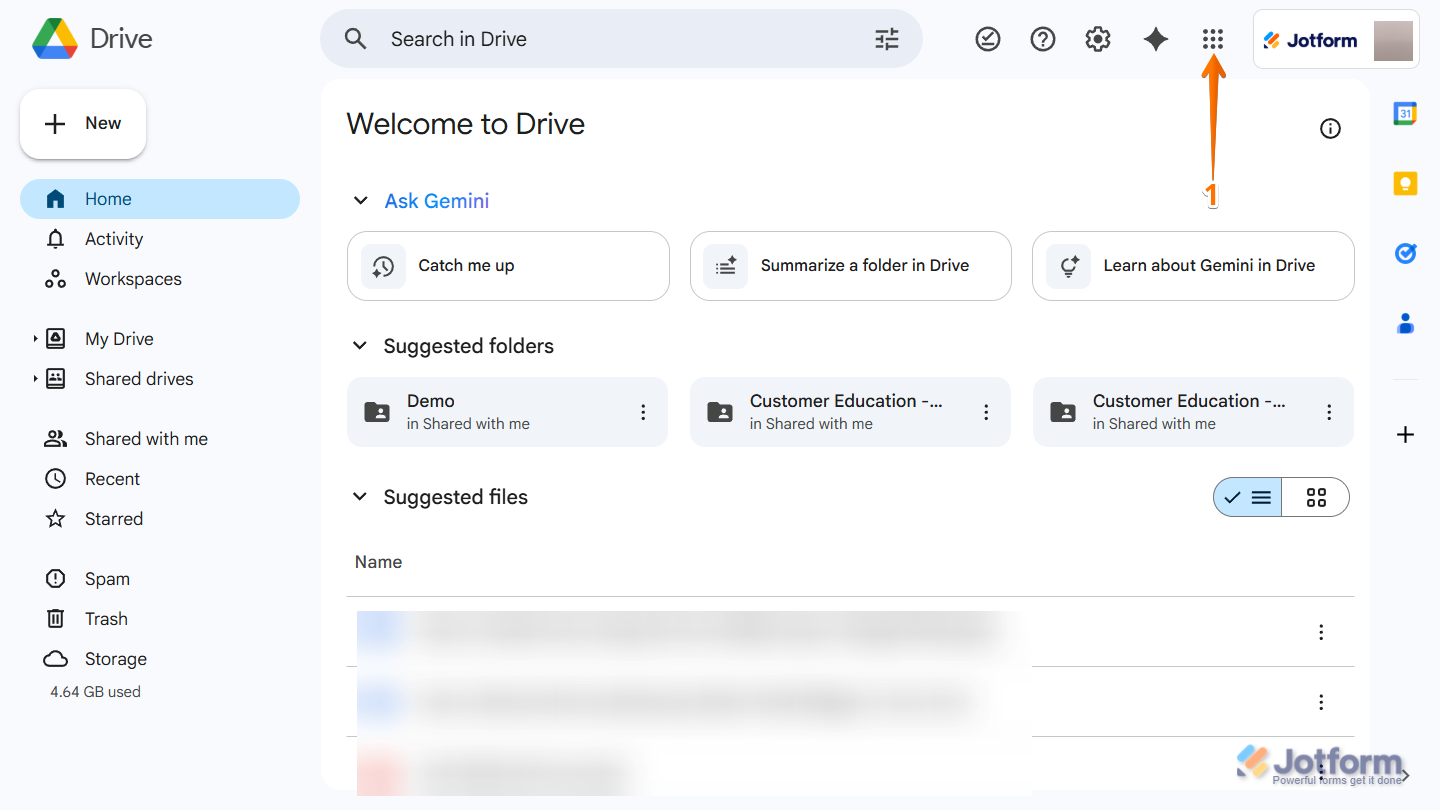Open Drive settings gear
Viewport: 1440px width, 810px height.
pos(1097,39)
